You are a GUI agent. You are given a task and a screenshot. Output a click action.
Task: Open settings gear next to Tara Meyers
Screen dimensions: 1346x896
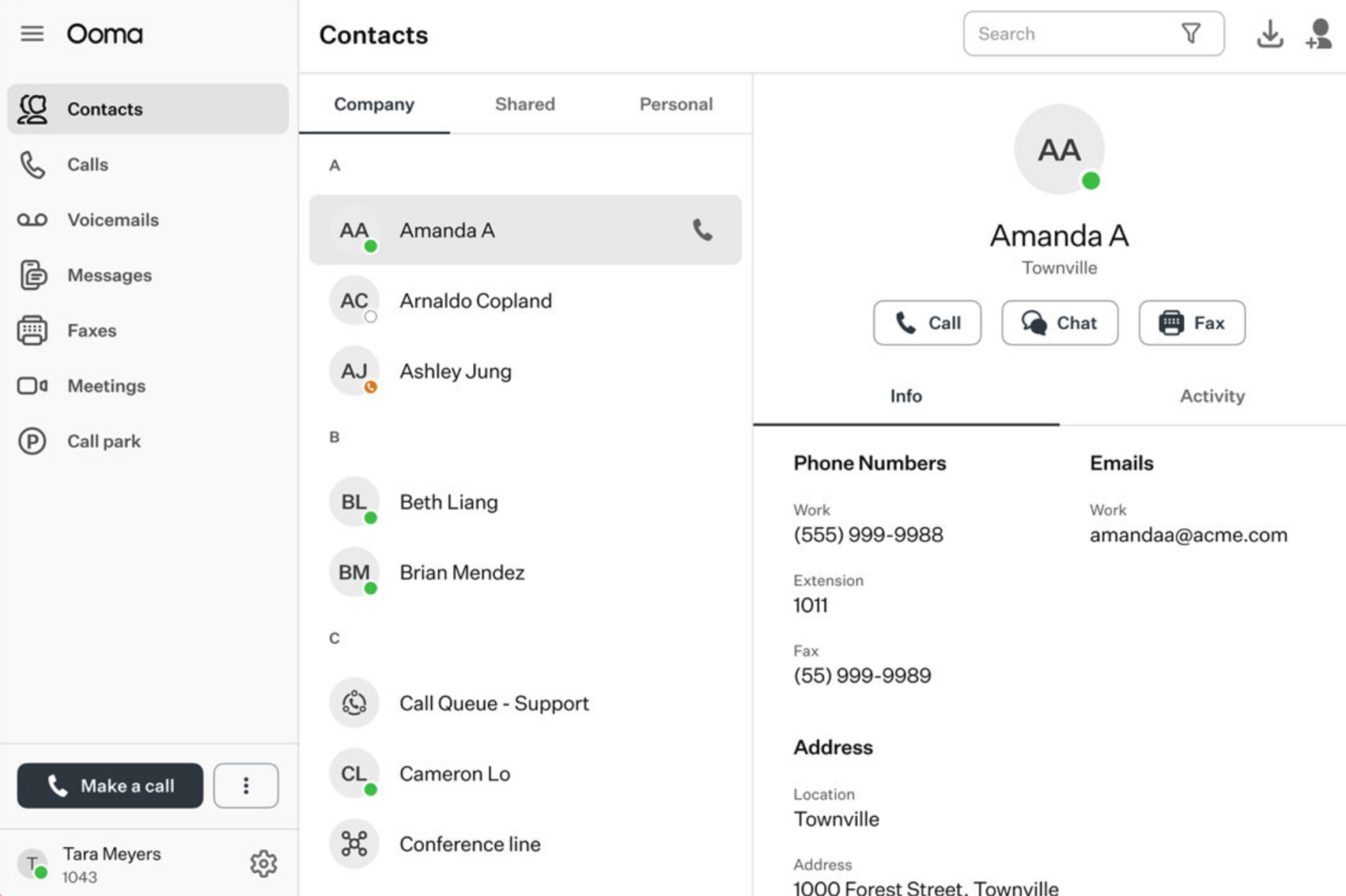(263, 863)
